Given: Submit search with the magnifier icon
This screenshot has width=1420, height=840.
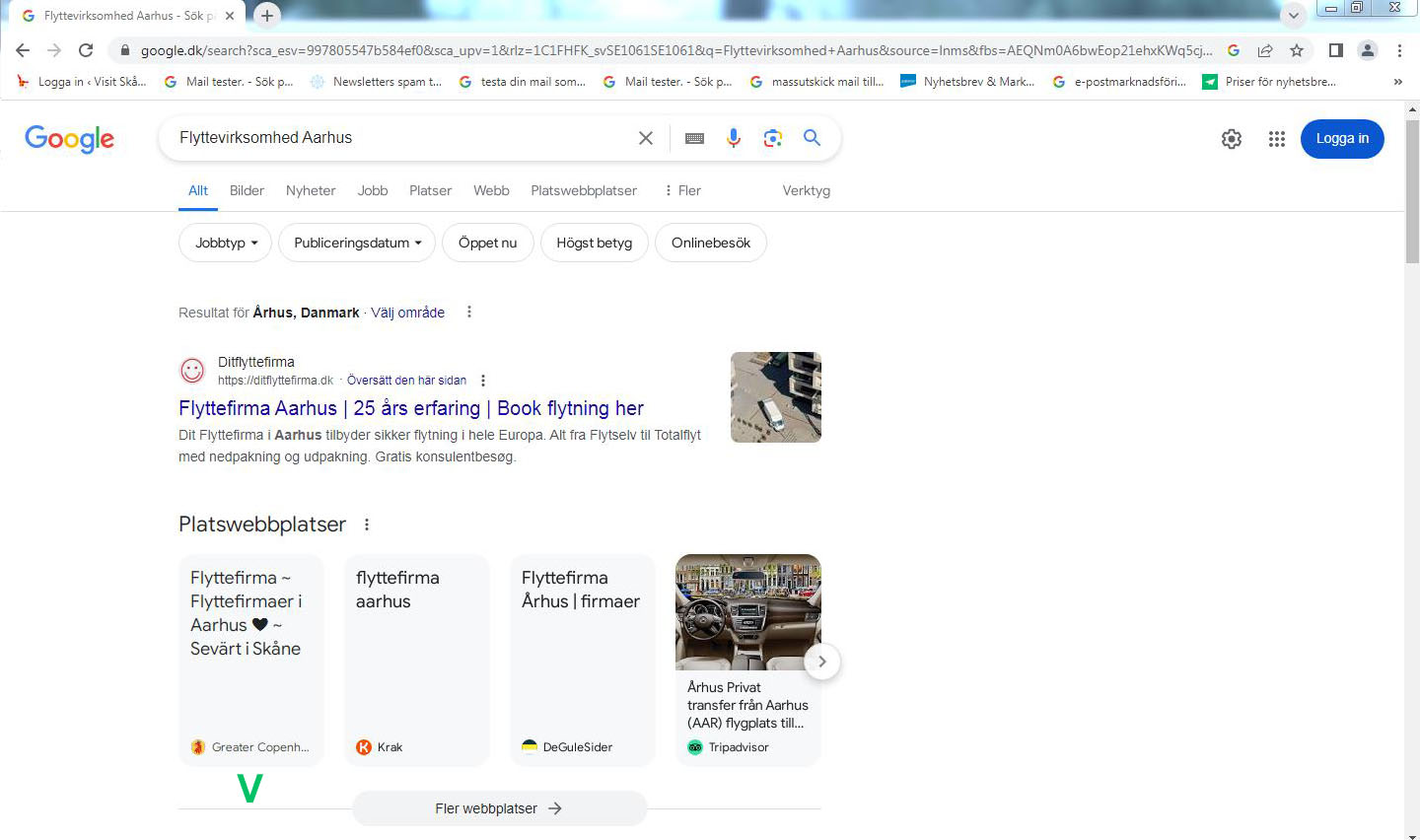Looking at the screenshot, I should tap(812, 138).
